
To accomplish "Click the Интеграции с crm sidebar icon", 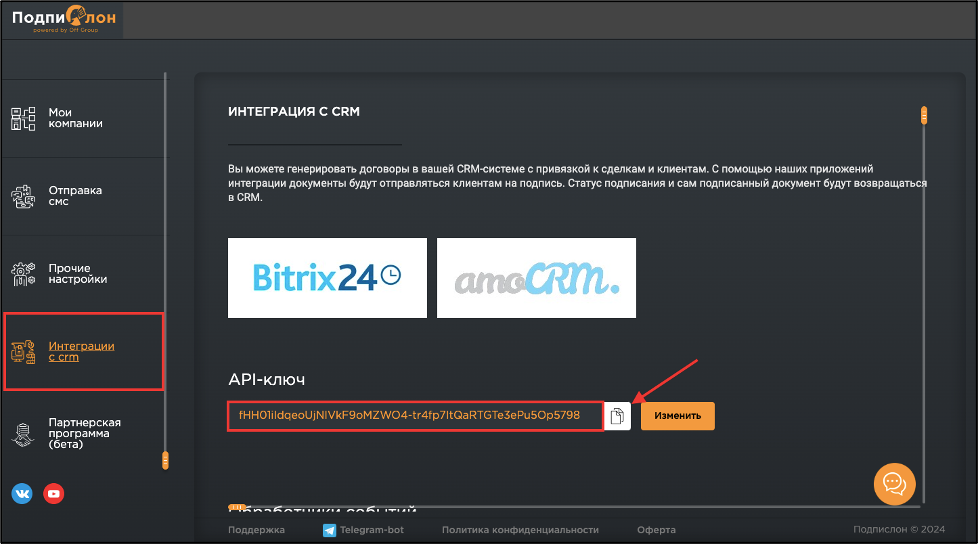I will click(23, 352).
